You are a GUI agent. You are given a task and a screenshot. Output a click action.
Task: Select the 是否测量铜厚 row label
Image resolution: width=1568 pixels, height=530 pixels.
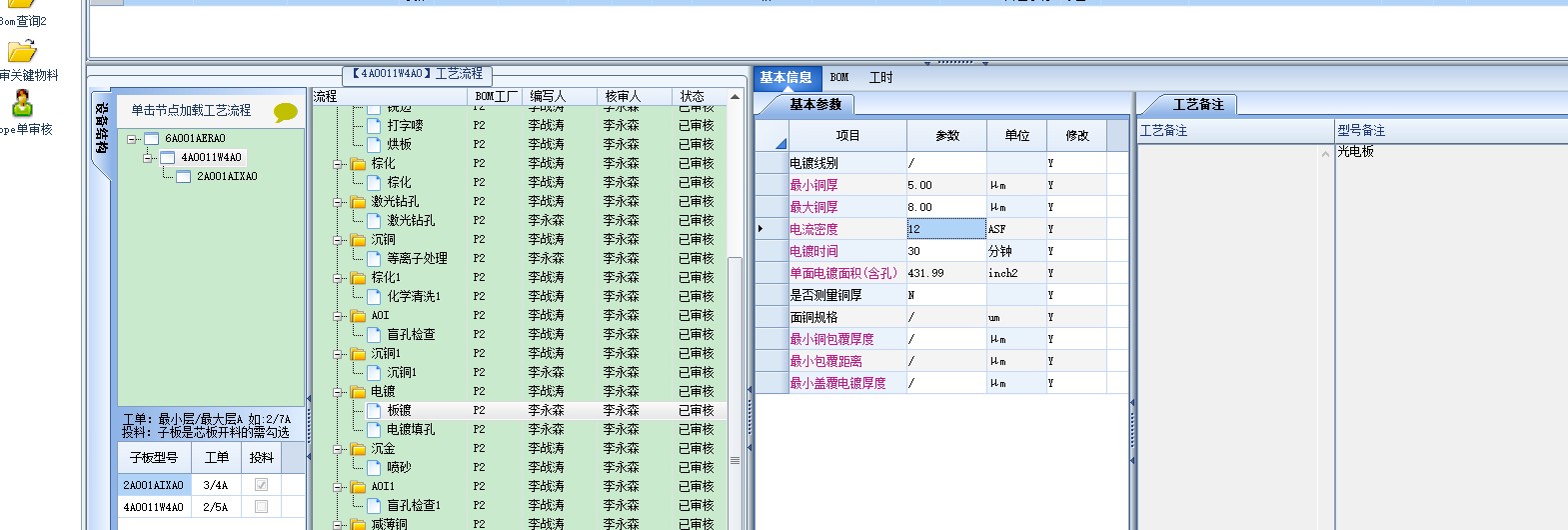point(826,295)
